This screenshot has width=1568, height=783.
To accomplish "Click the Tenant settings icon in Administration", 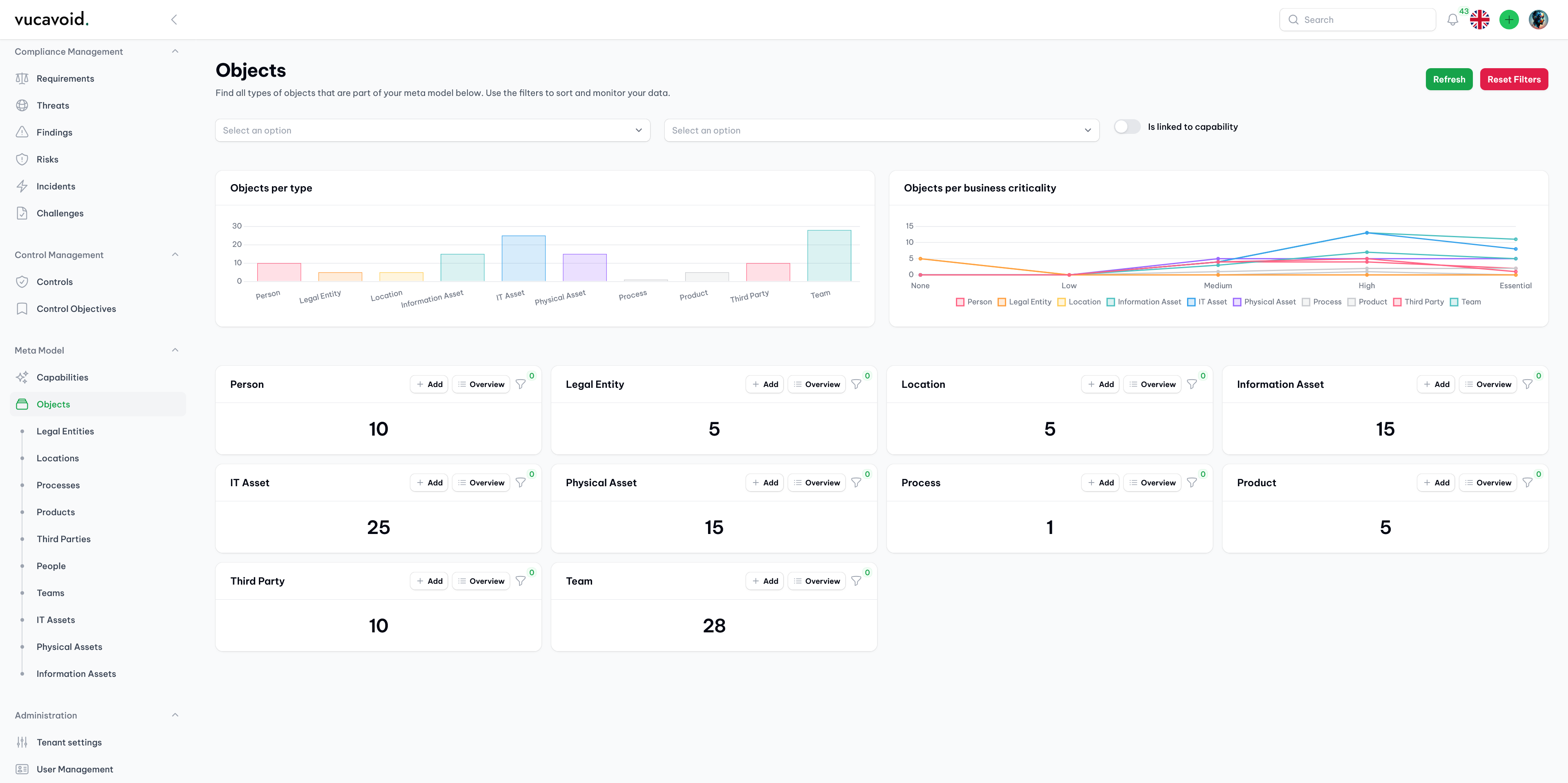I will (x=22, y=742).
